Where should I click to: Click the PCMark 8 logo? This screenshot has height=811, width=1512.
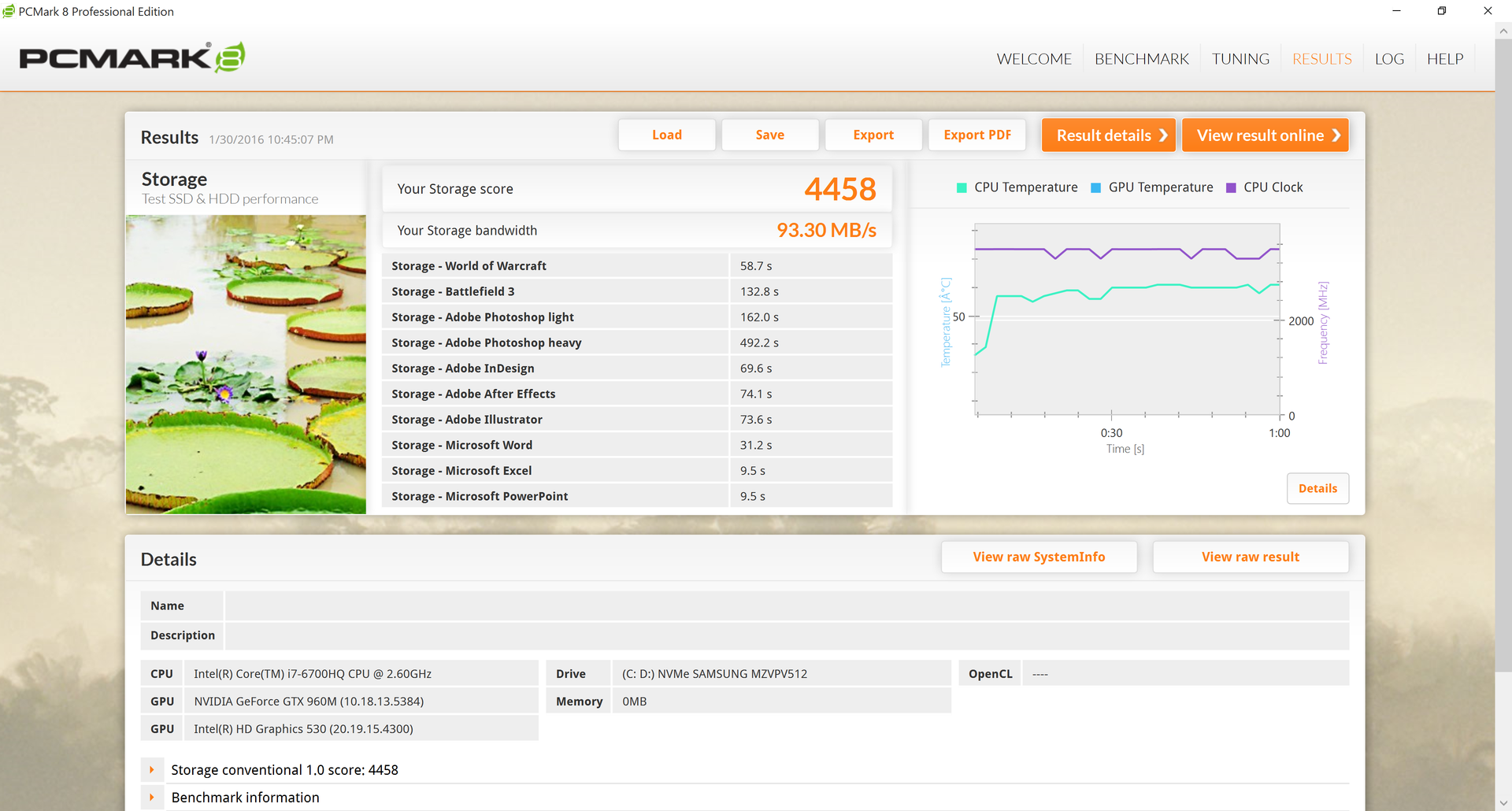tap(132, 57)
